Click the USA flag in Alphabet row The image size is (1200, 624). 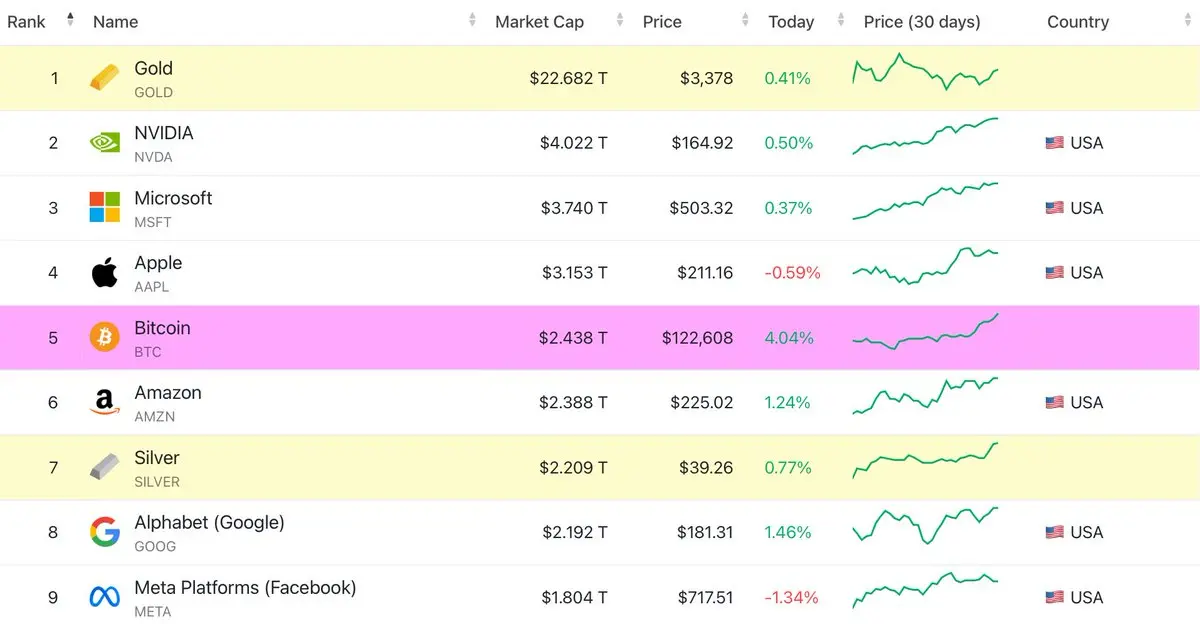pos(1054,533)
